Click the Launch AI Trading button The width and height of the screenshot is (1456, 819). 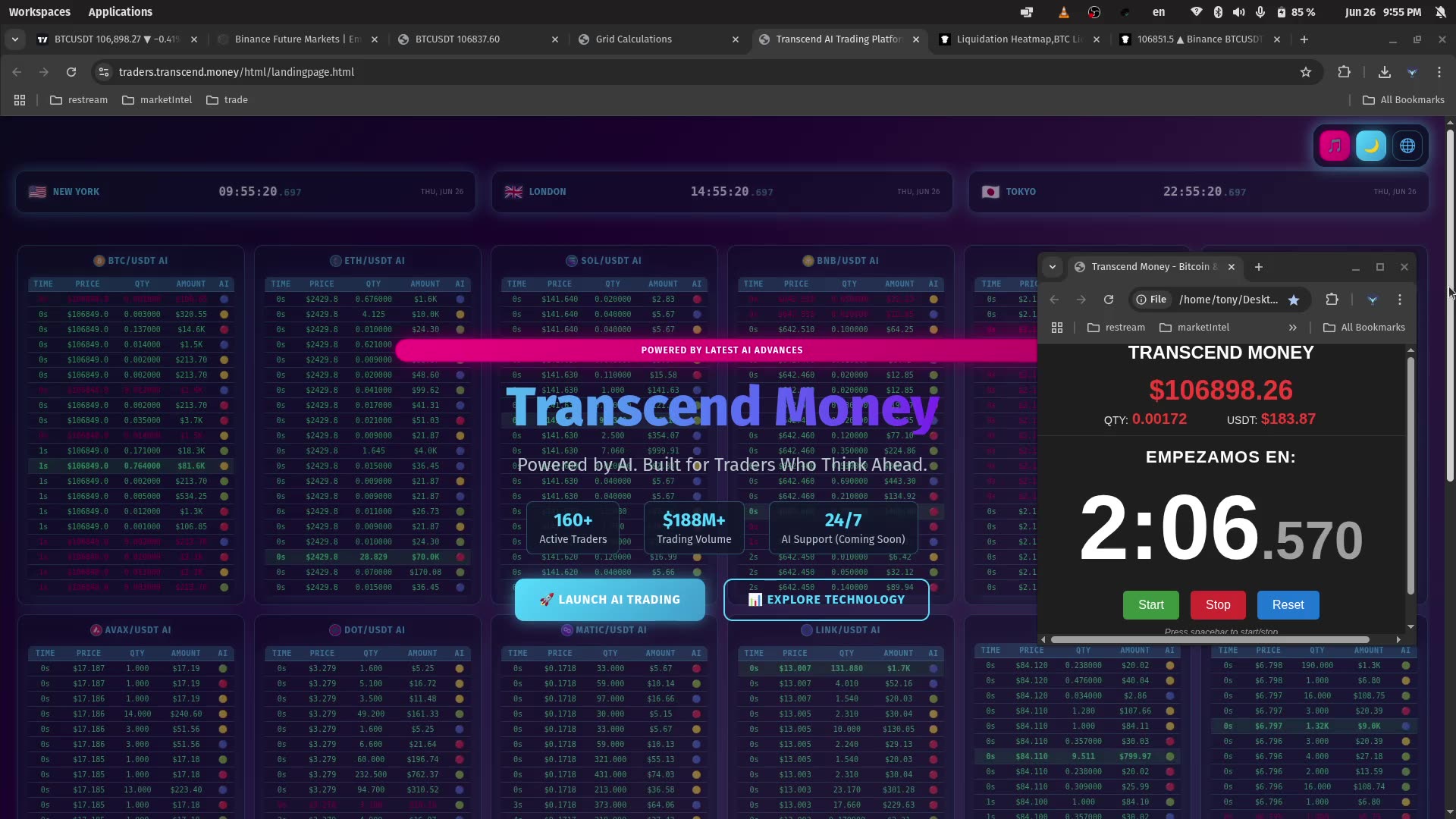610,600
